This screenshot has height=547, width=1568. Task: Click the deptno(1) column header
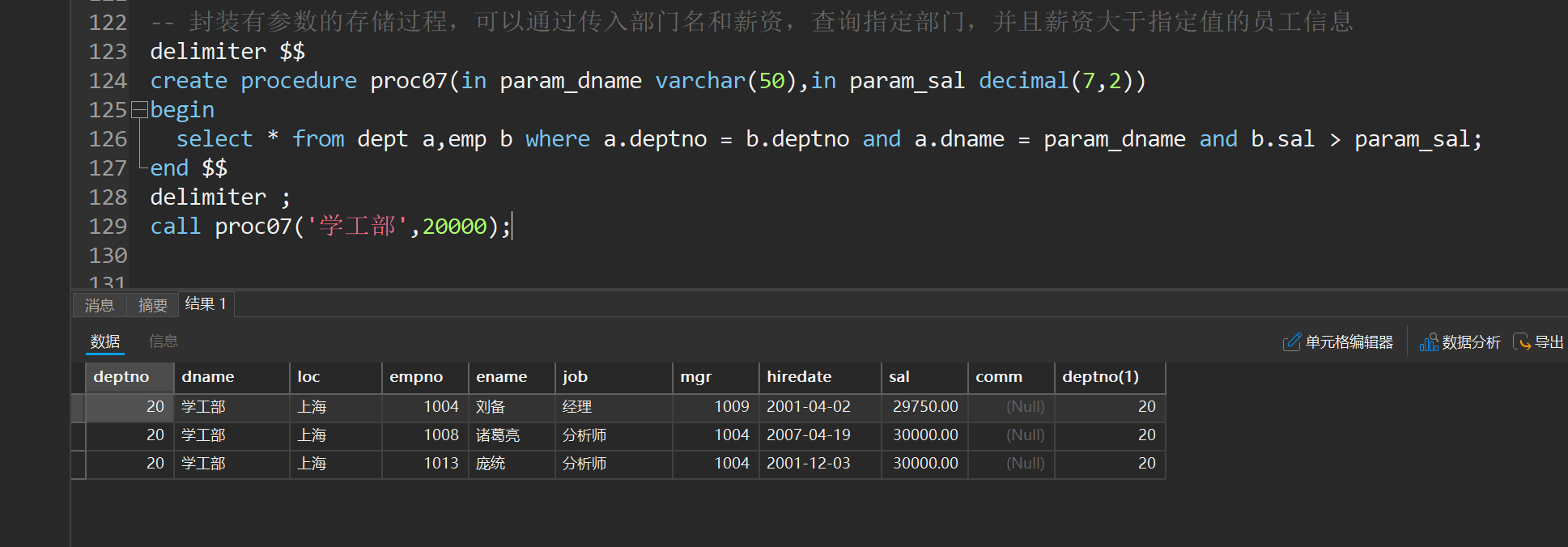click(1110, 377)
